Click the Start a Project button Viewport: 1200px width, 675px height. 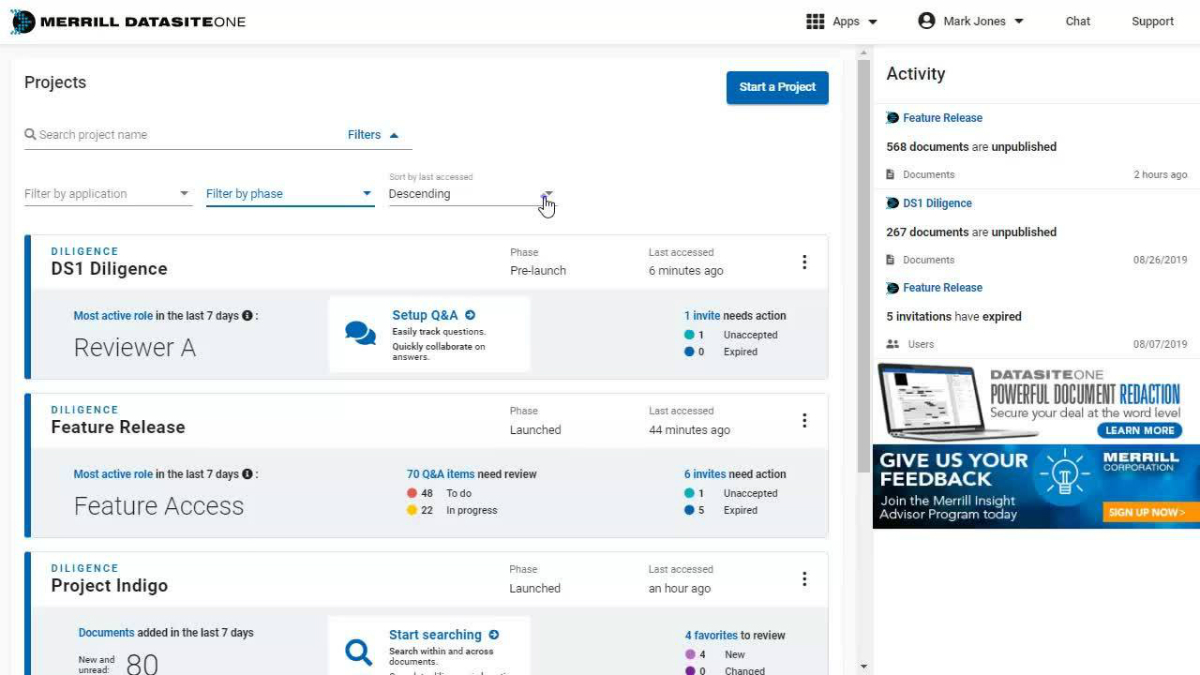click(x=777, y=87)
